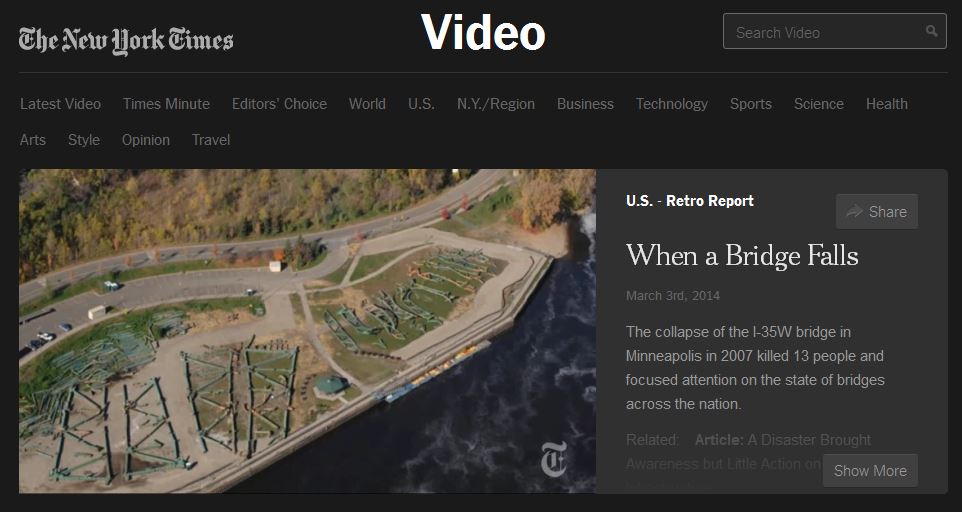This screenshot has height=512, width=962.
Task: Click the Times T watermark on video
Action: (x=554, y=459)
